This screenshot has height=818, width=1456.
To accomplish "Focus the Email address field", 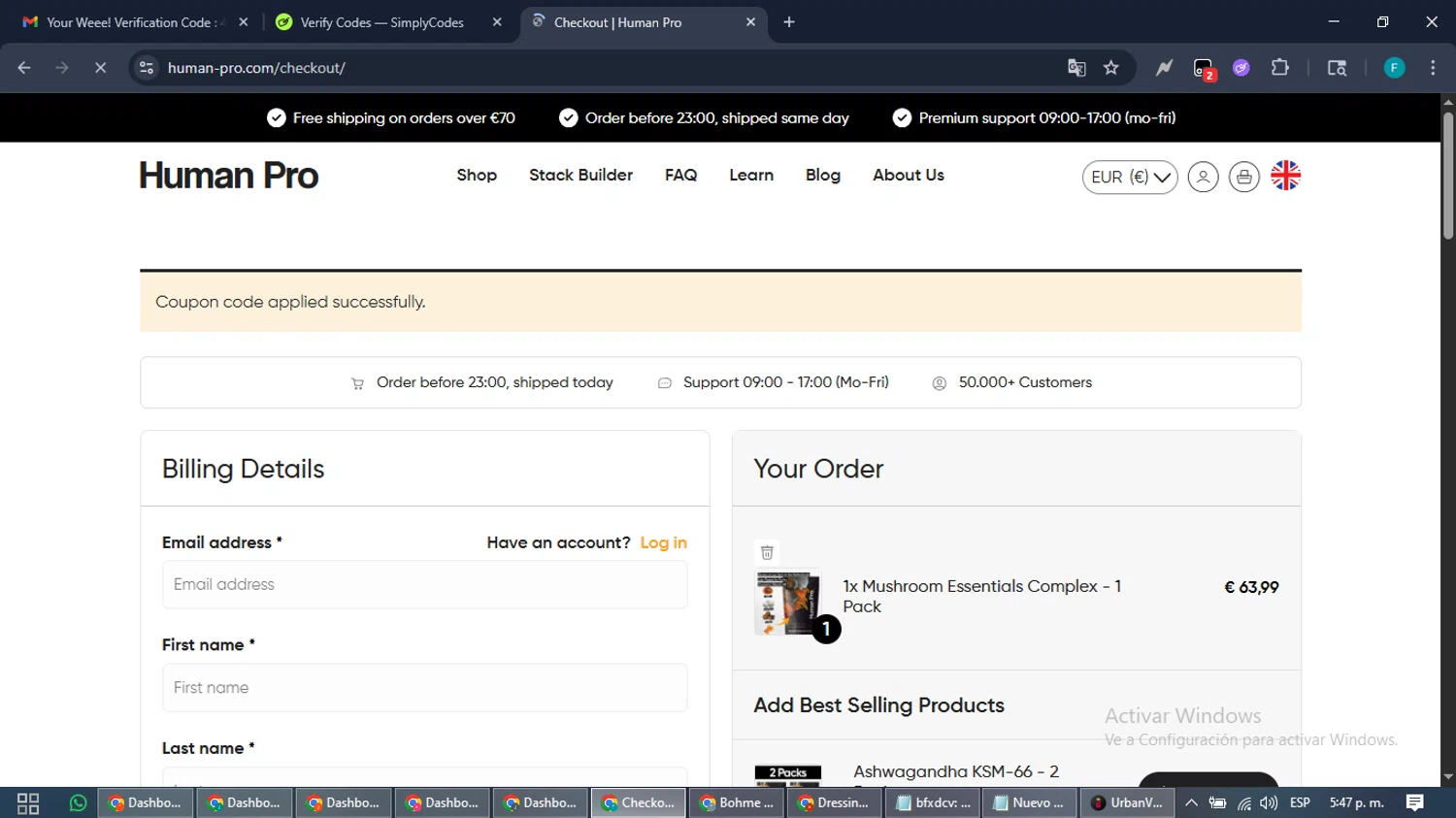I will [425, 585].
